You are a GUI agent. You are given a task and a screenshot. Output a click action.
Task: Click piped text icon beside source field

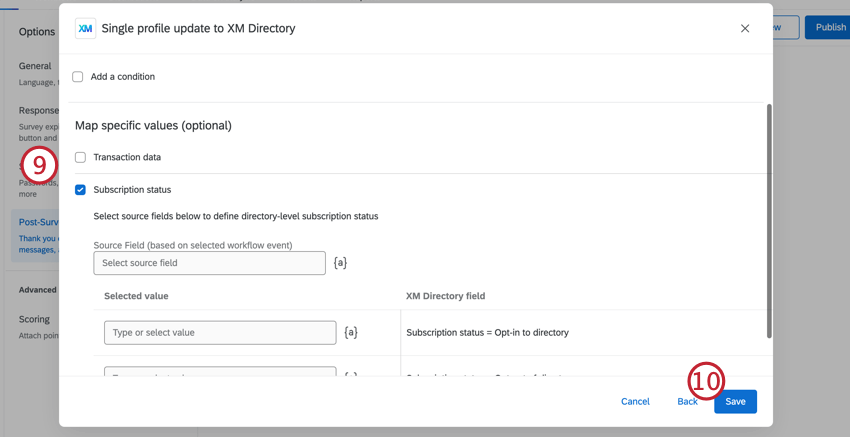tap(340, 263)
